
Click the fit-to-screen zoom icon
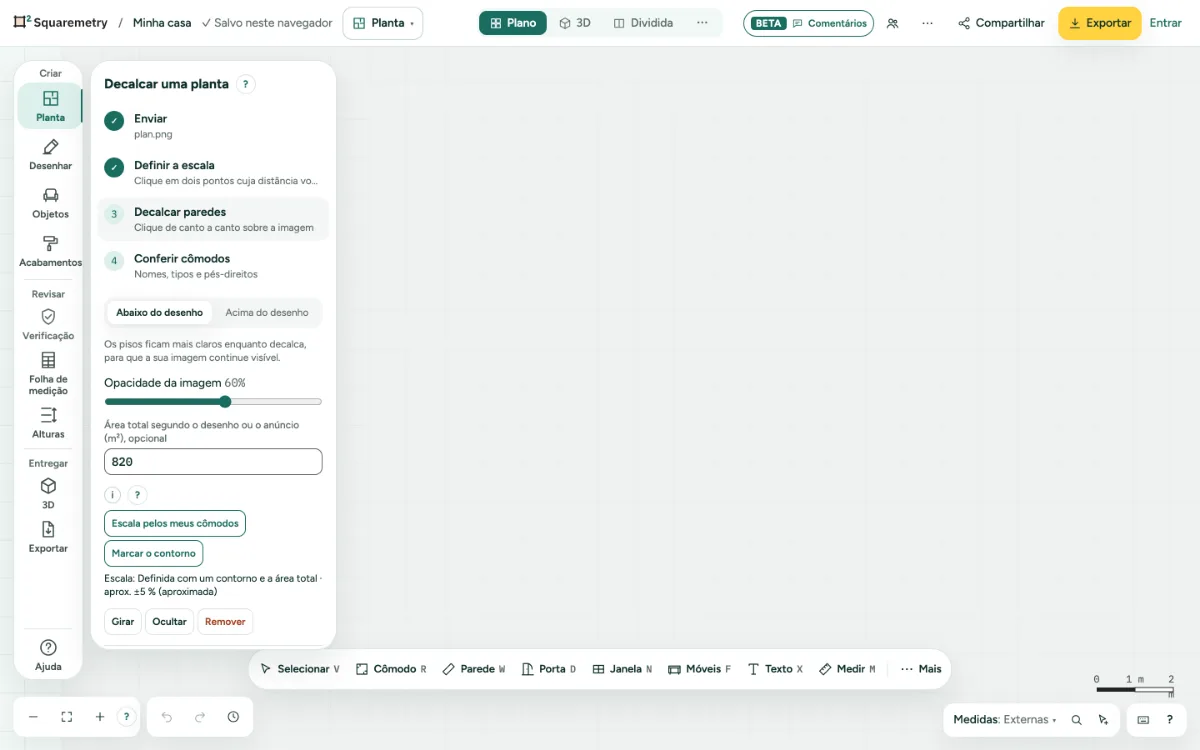tap(67, 717)
